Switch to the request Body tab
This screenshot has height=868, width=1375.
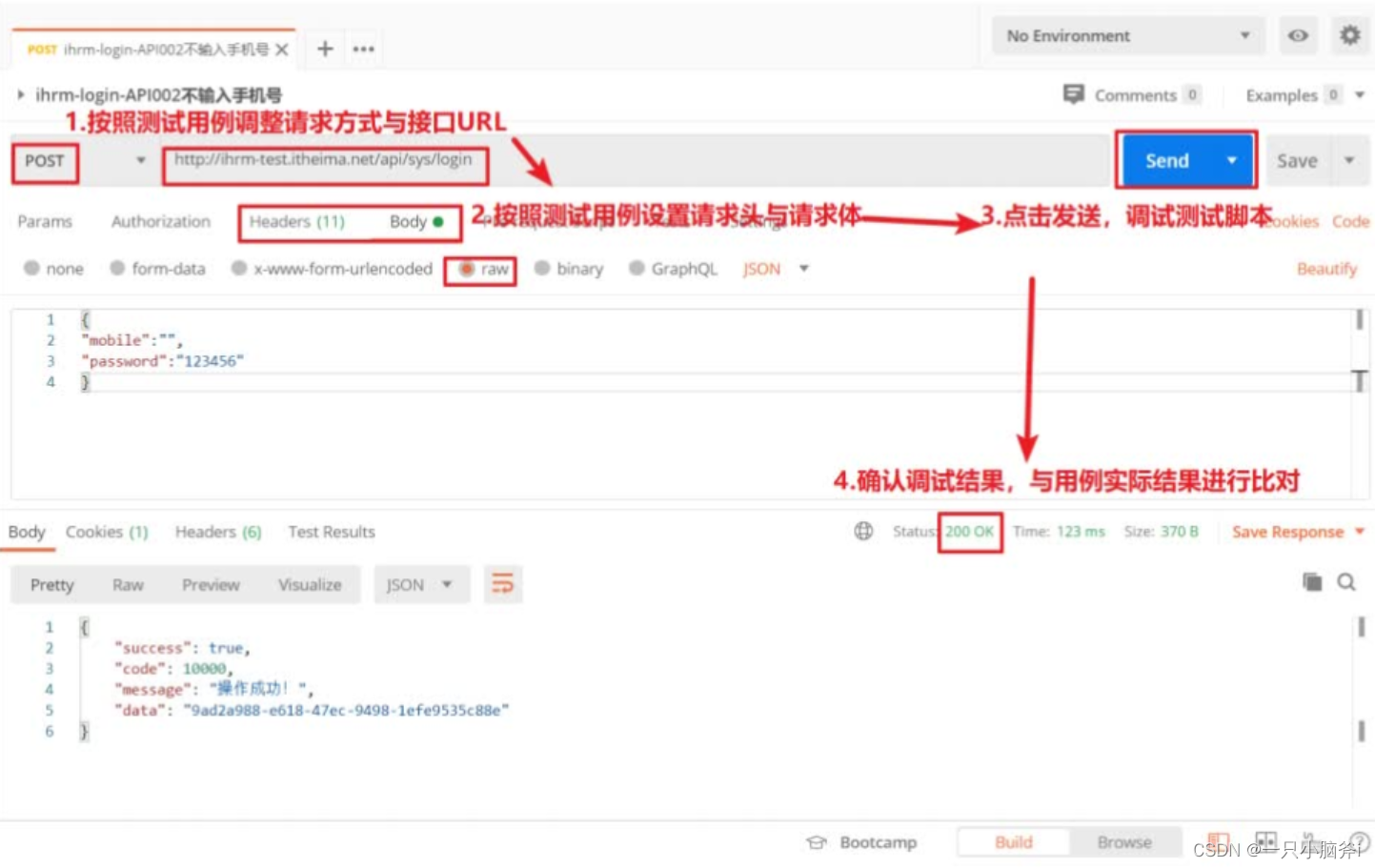pyautogui.click(x=416, y=221)
